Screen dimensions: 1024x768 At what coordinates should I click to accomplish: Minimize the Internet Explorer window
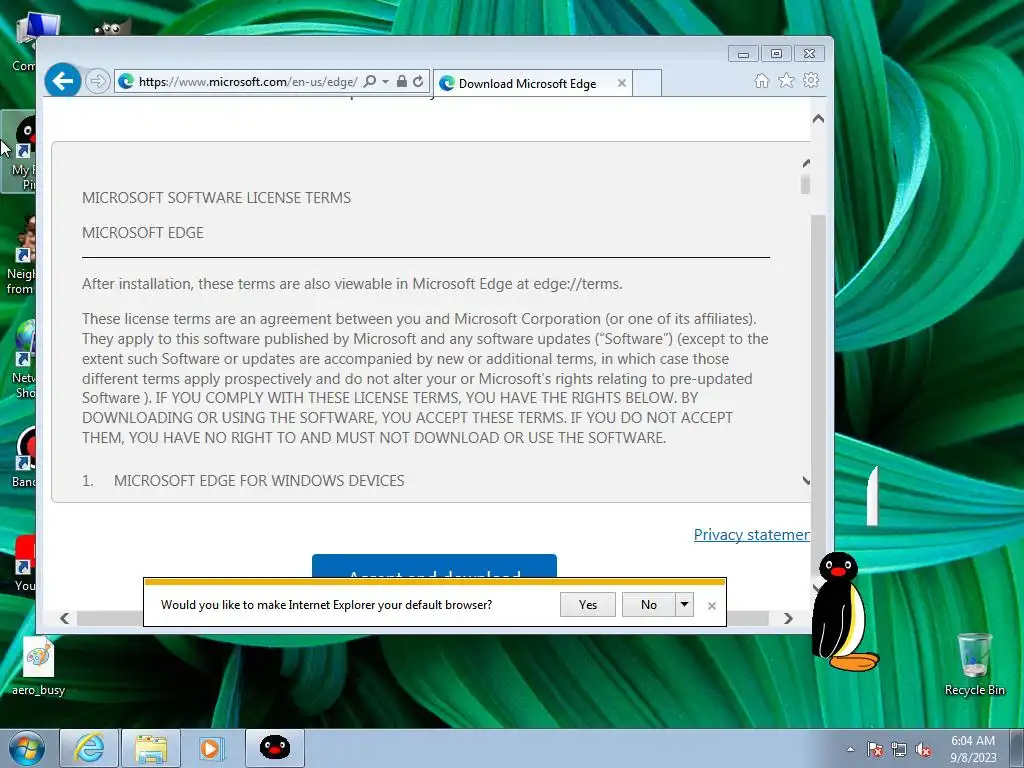743,54
